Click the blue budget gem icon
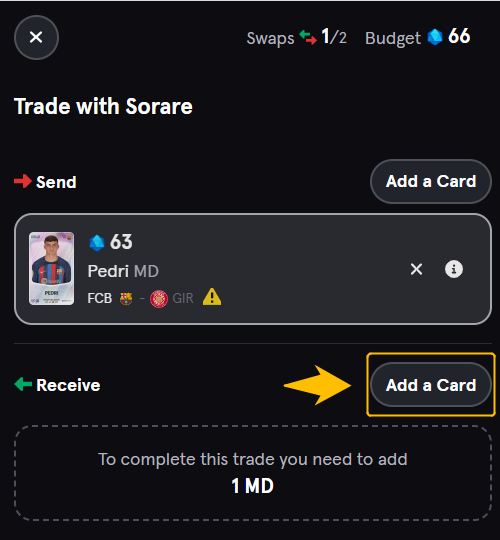 click(435, 37)
